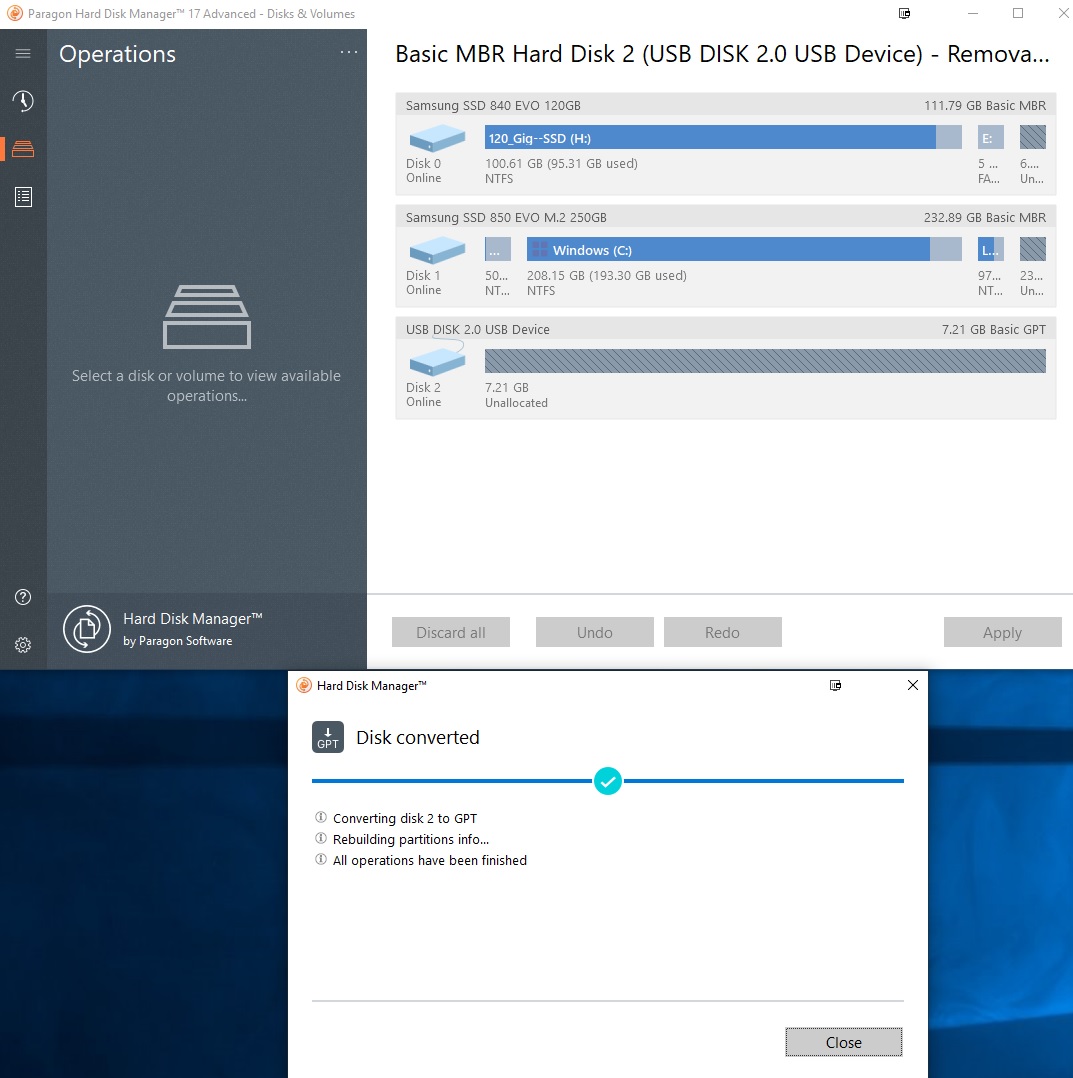Click the 100.61 GB (95.31 GB used) text

tap(561, 164)
